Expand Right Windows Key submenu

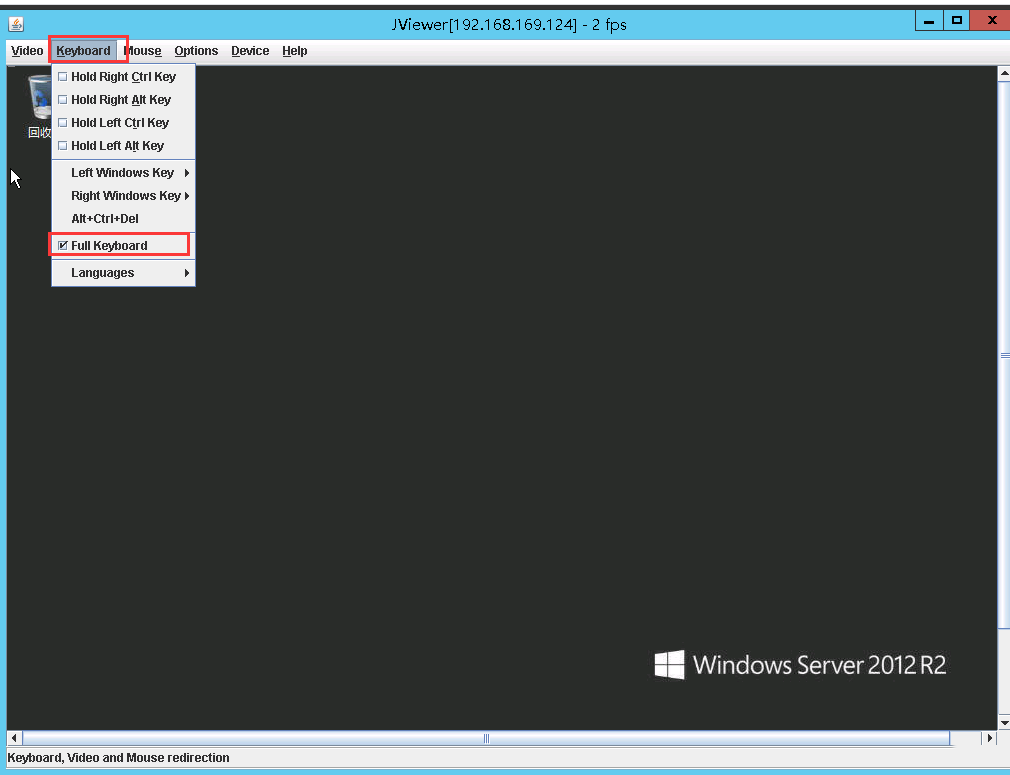tap(123, 196)
